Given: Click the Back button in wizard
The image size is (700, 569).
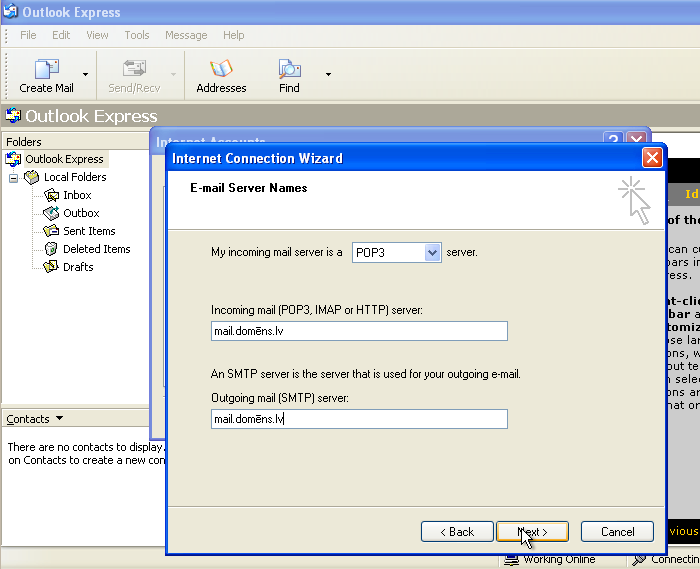Looking at the screenshot, I should [457, 532].
